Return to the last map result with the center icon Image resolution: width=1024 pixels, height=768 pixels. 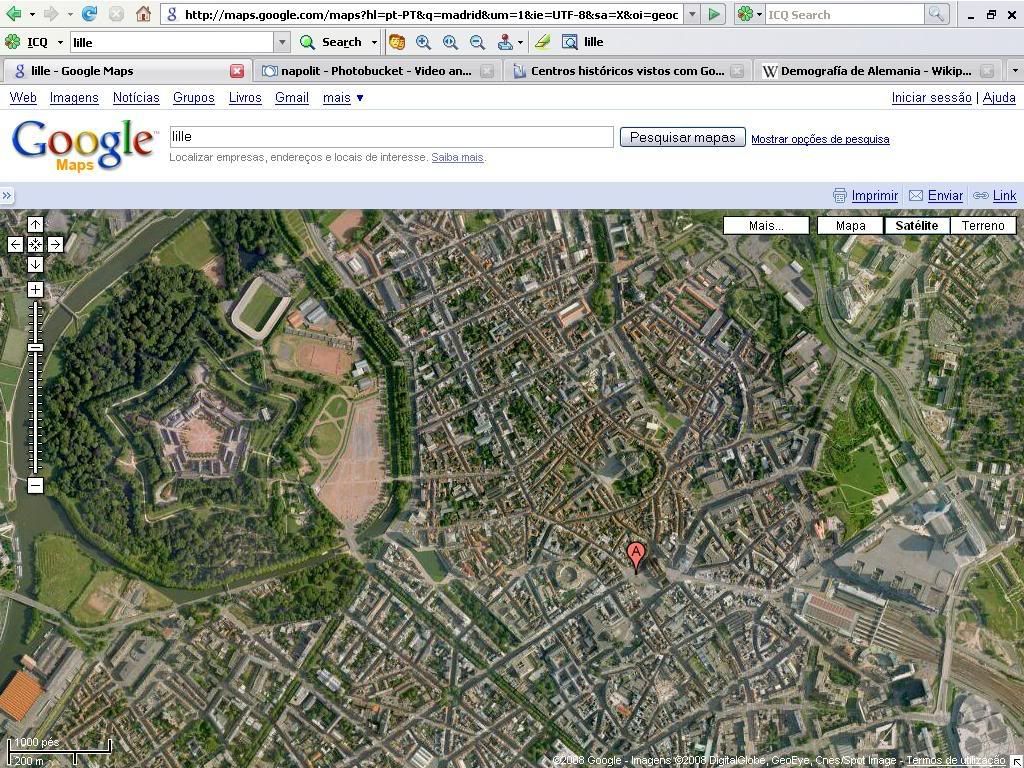[x=35, y=244]
